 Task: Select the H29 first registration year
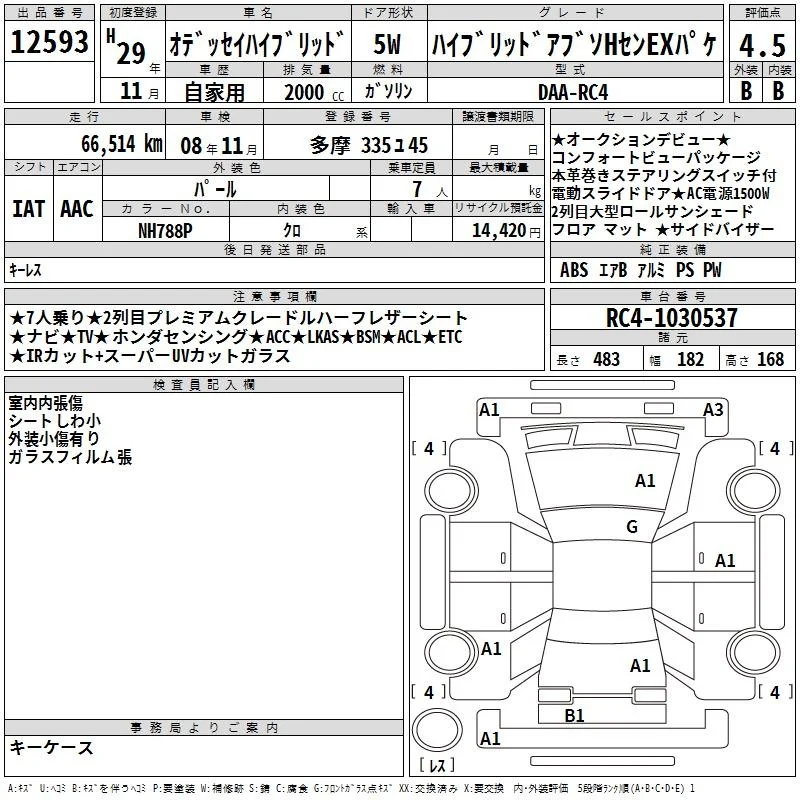click(126, 47)
